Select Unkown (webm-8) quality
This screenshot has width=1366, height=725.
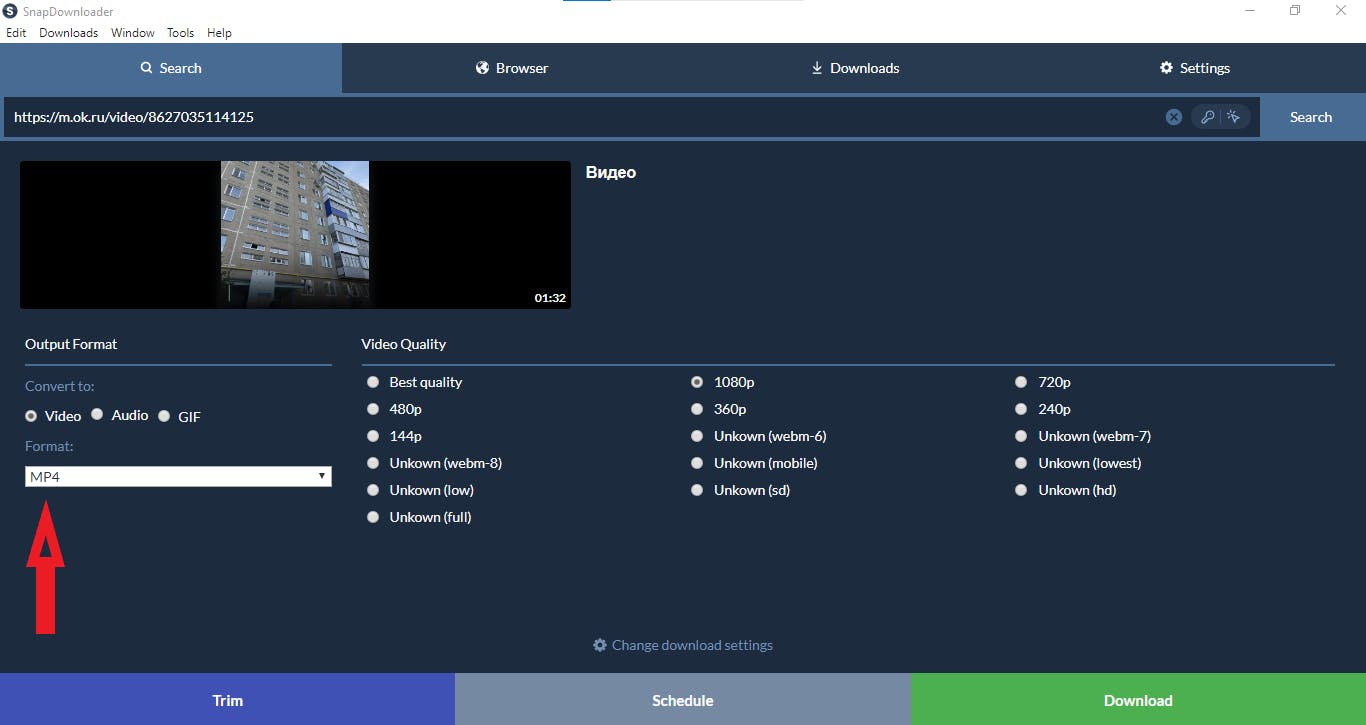(373, 463)
